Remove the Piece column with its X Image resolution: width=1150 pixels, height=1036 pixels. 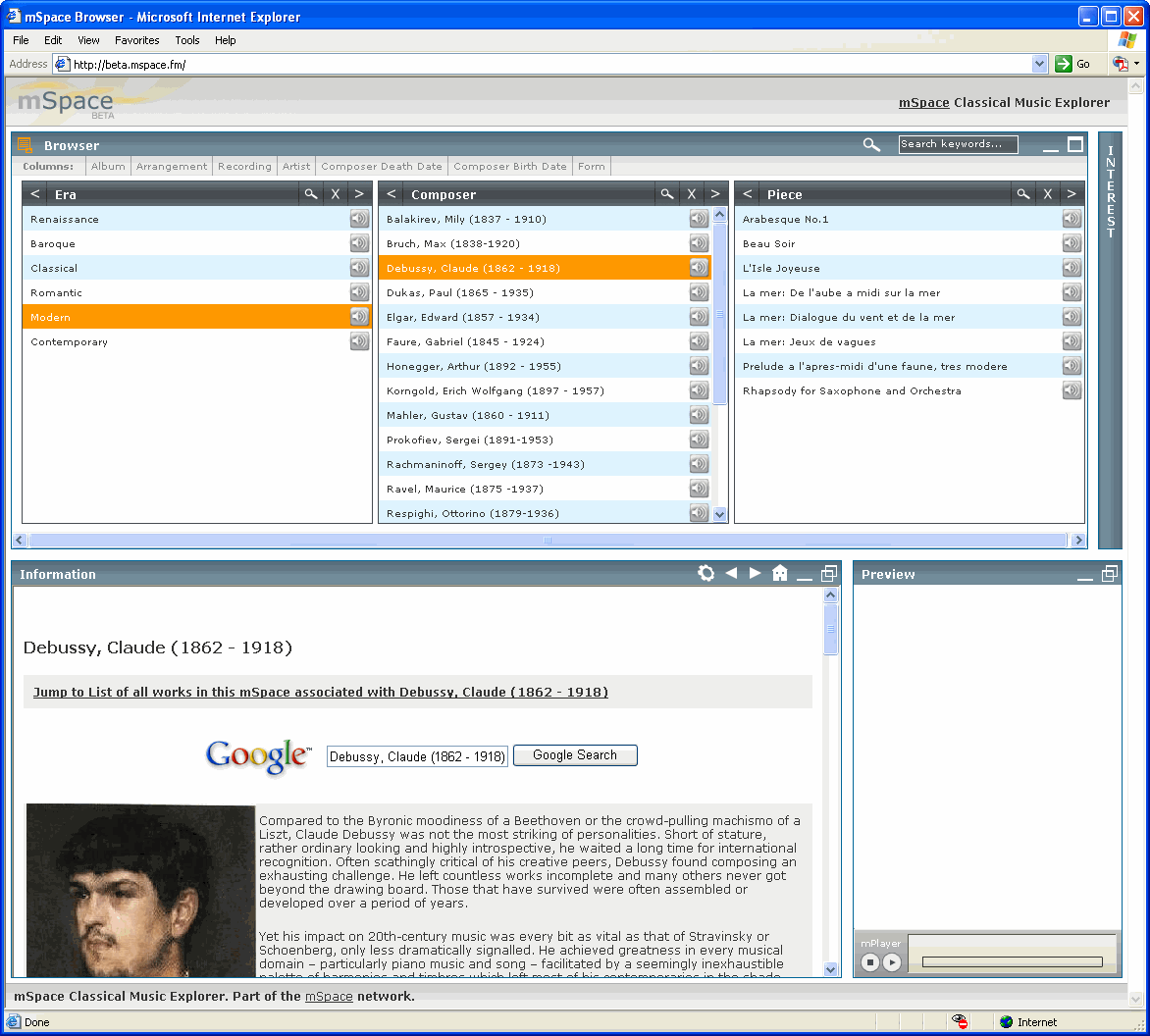point(1048,194)
